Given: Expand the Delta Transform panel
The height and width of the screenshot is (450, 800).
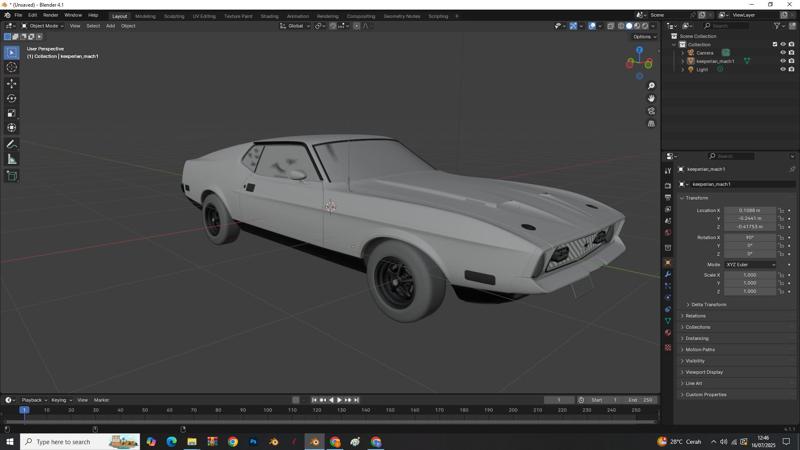Looking at the screenshot, I should 708,305.
